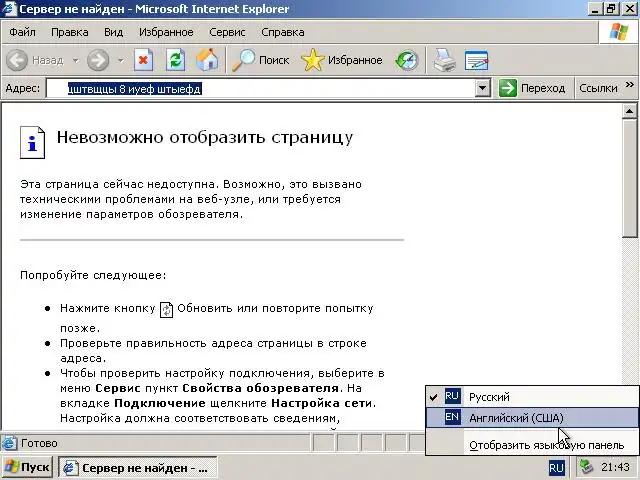Click the IE page icon in status bar

click(x=9, y=443)
